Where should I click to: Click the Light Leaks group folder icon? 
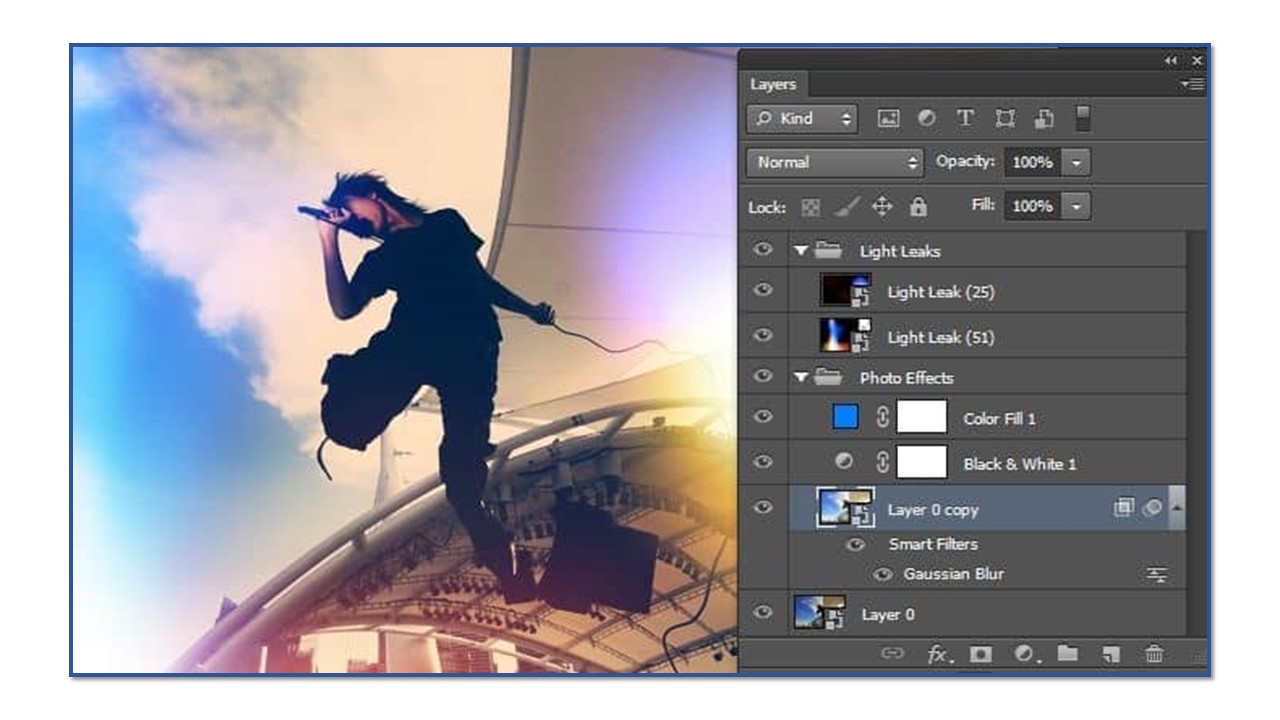click(x=829, y=251)
